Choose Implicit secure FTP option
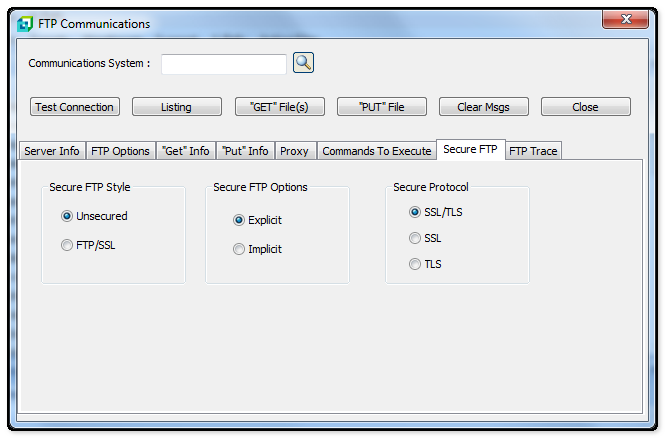Viewport: 665px width, 438px height. coord(239,250)
